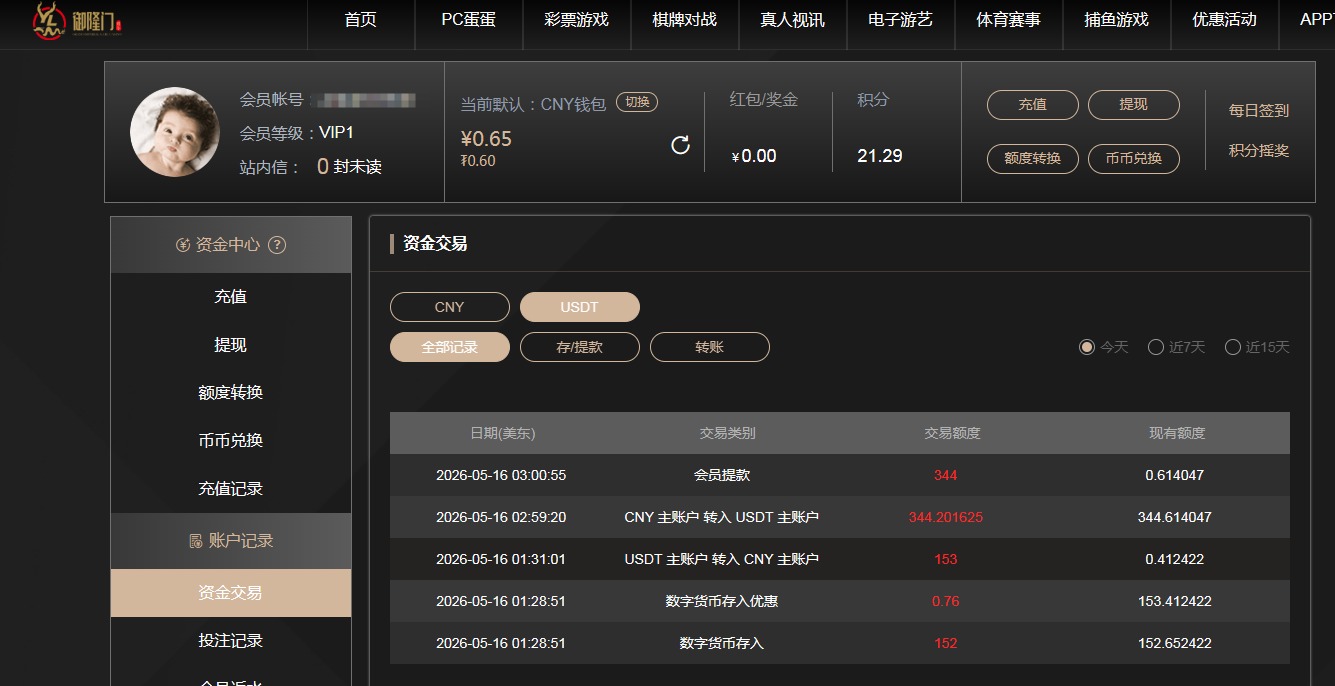Filter by 转账 records
The width and height of the screenshot is (1335, 686).
[x=710, y=347]
